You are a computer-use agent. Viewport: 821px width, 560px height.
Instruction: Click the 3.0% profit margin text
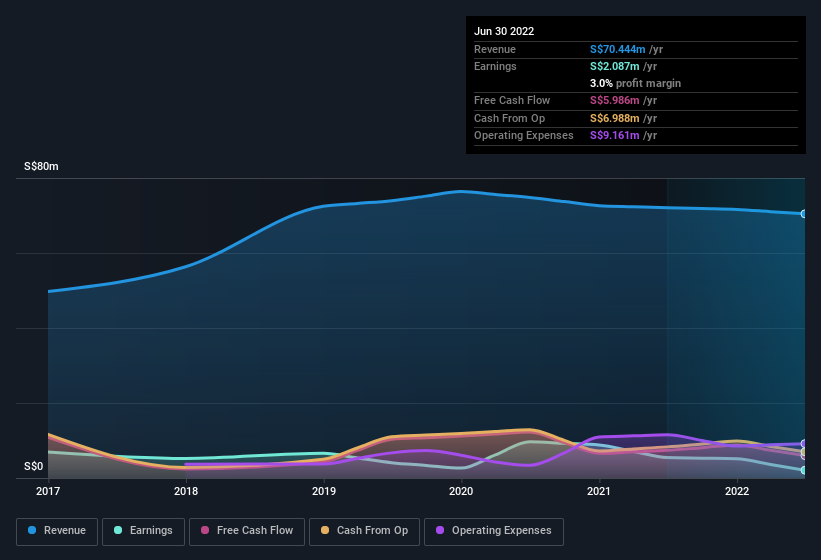(x=635, y=83)
